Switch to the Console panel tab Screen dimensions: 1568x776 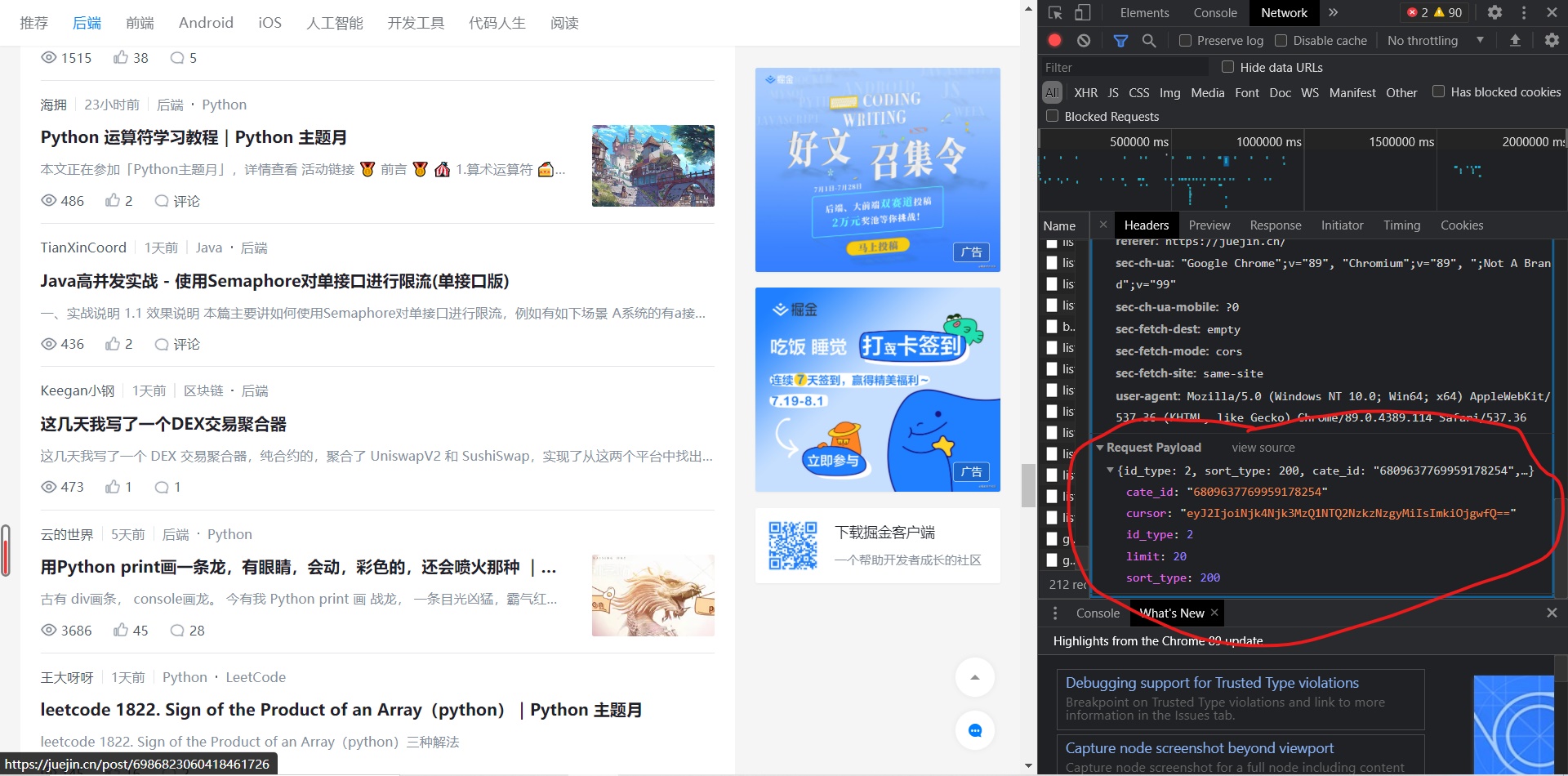tap(1215, 12)
